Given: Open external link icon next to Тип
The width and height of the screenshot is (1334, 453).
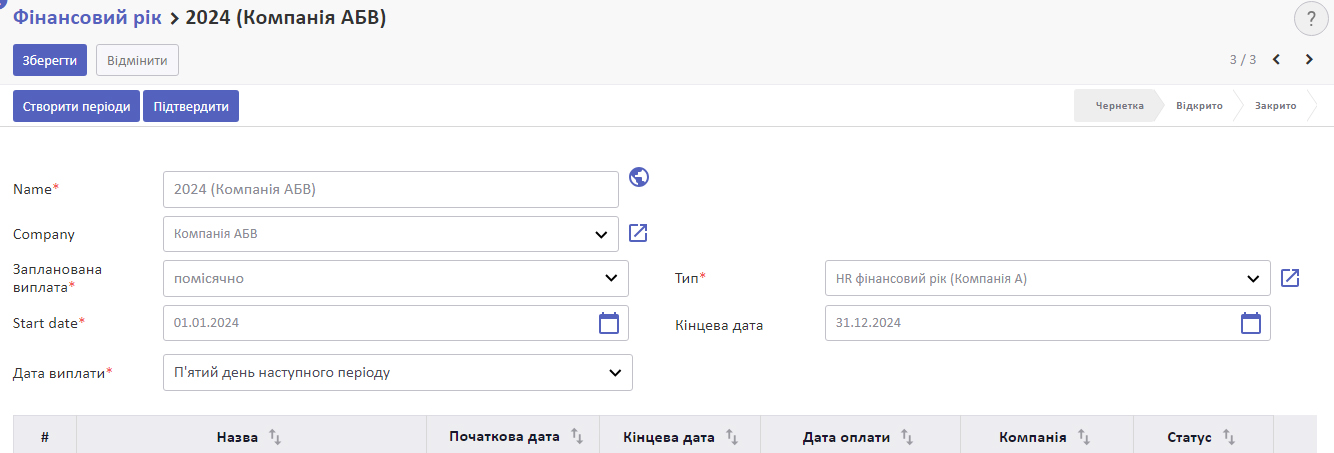Looking at the screenshot, I should click(x=1290, y=278).
